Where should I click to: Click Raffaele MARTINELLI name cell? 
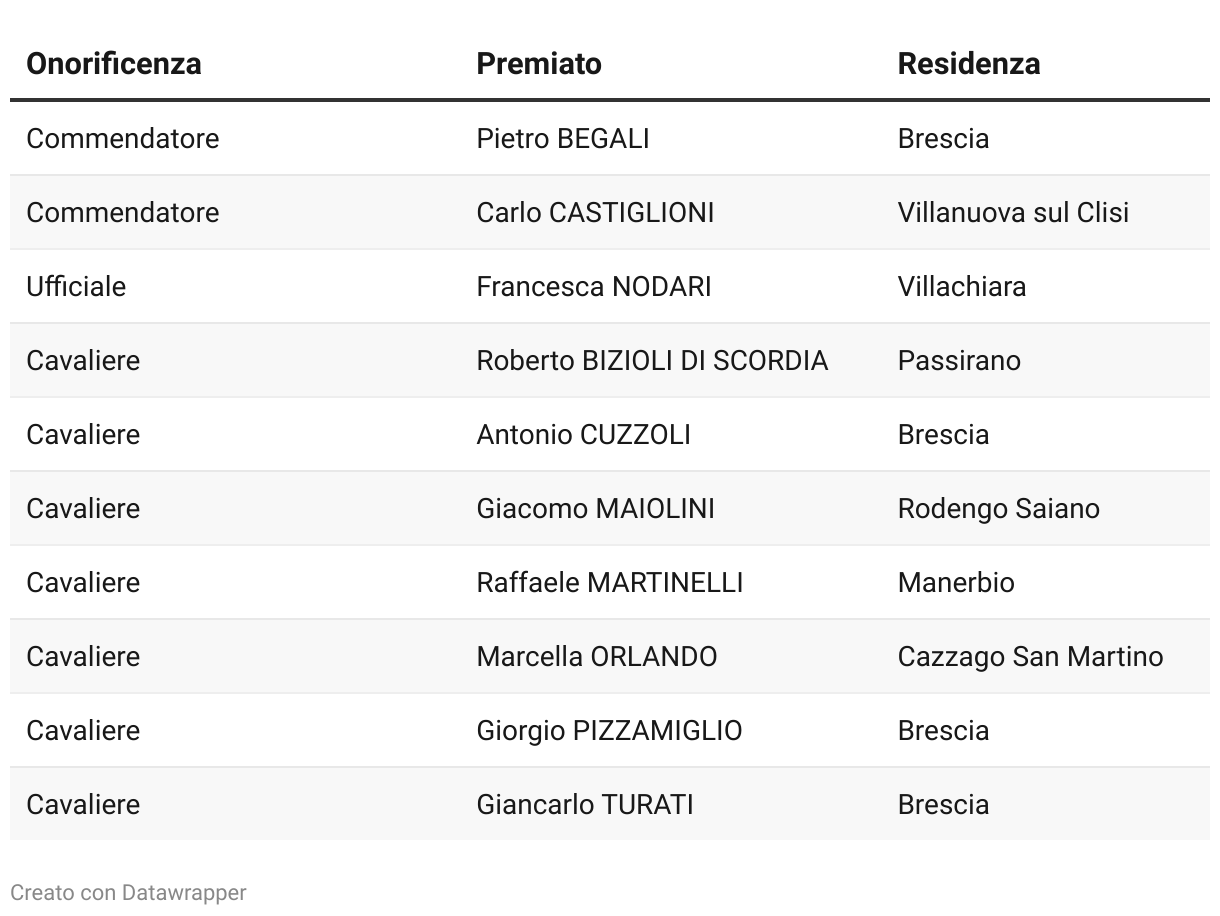tap(610, 582)
